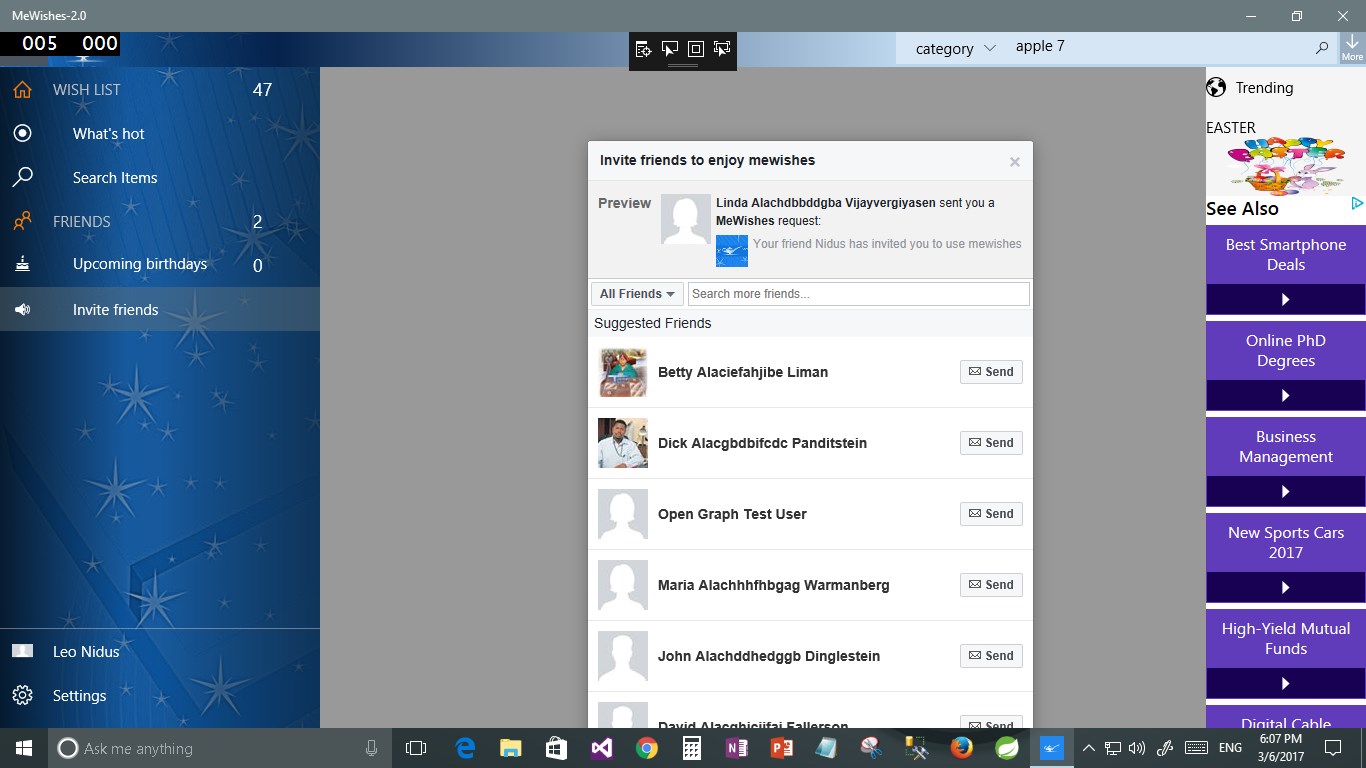Click the Trending globe icon

1216,87
